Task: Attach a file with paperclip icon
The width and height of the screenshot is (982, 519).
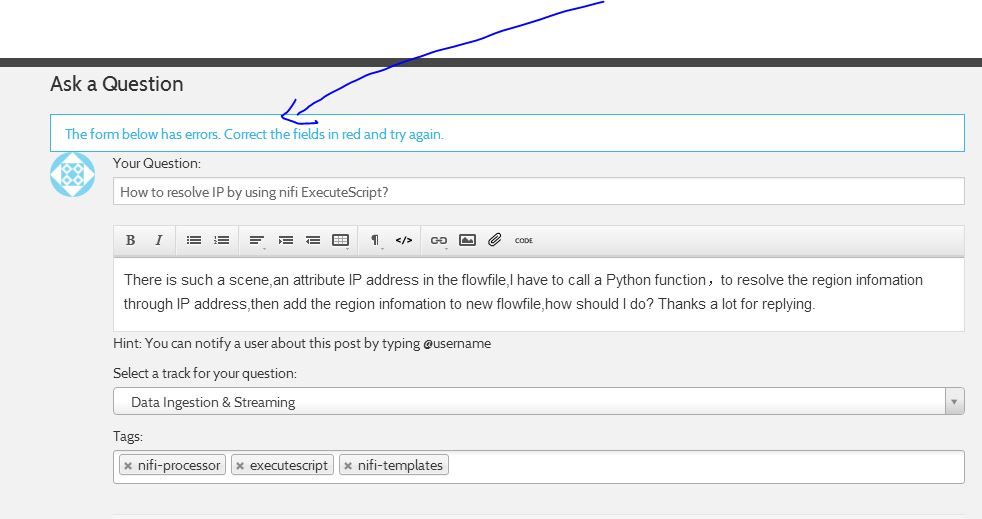Action: tap(495, 240)
